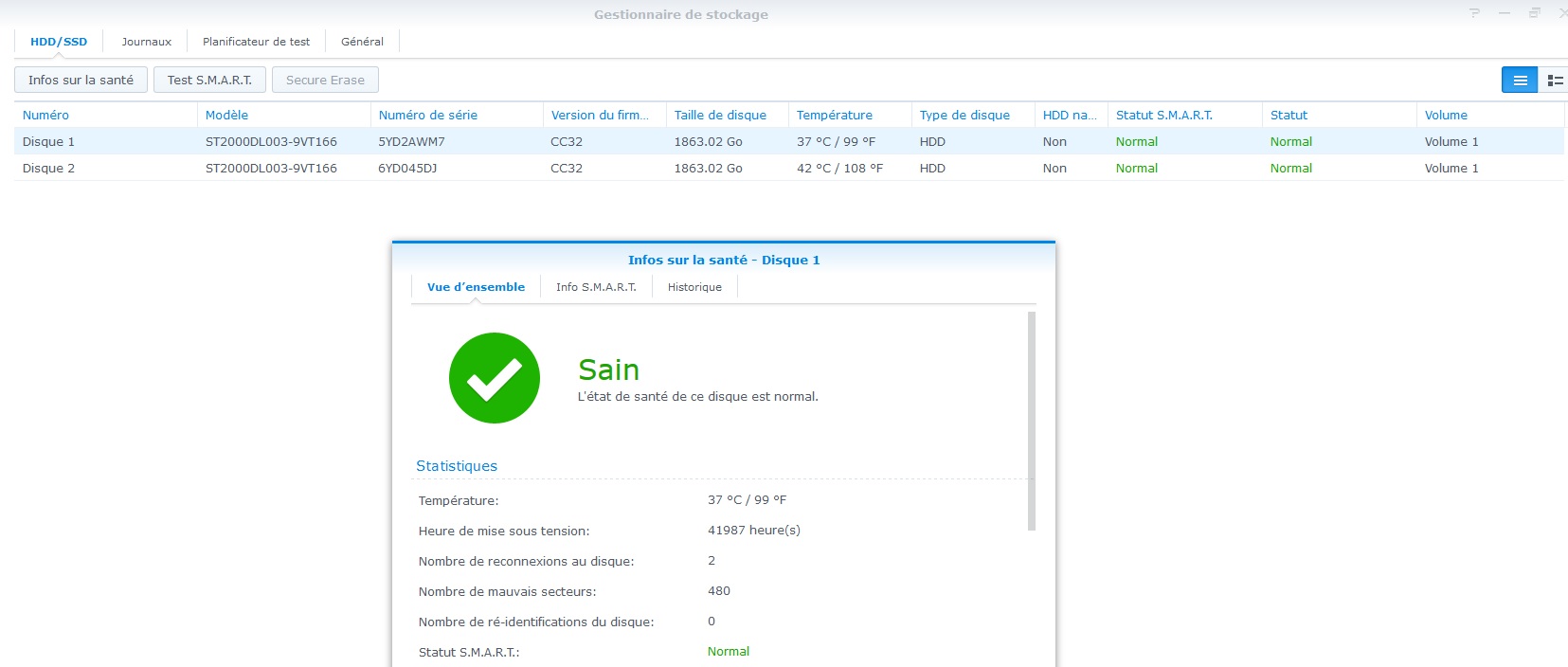1568x667 pixels.
Task: Open the Journaux tab
Action: [x=147, y=42]
